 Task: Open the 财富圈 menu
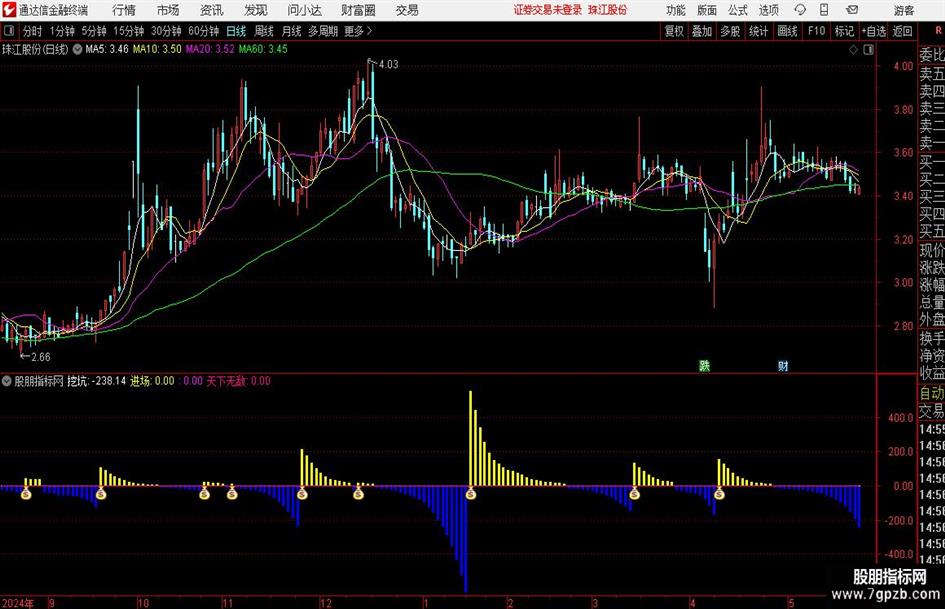tap(358, 10)
